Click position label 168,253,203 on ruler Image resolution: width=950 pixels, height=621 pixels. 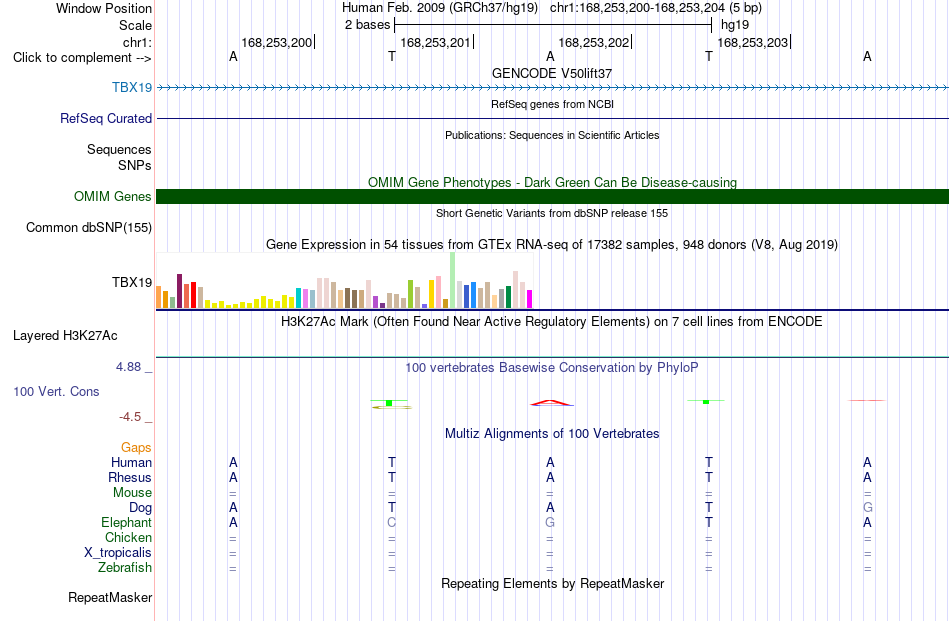tap(752, 42)
